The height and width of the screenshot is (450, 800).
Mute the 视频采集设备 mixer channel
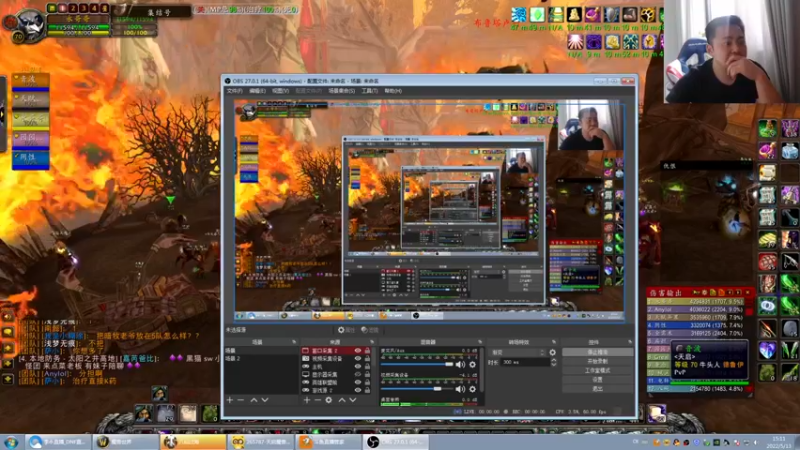(x=460, y=389)
